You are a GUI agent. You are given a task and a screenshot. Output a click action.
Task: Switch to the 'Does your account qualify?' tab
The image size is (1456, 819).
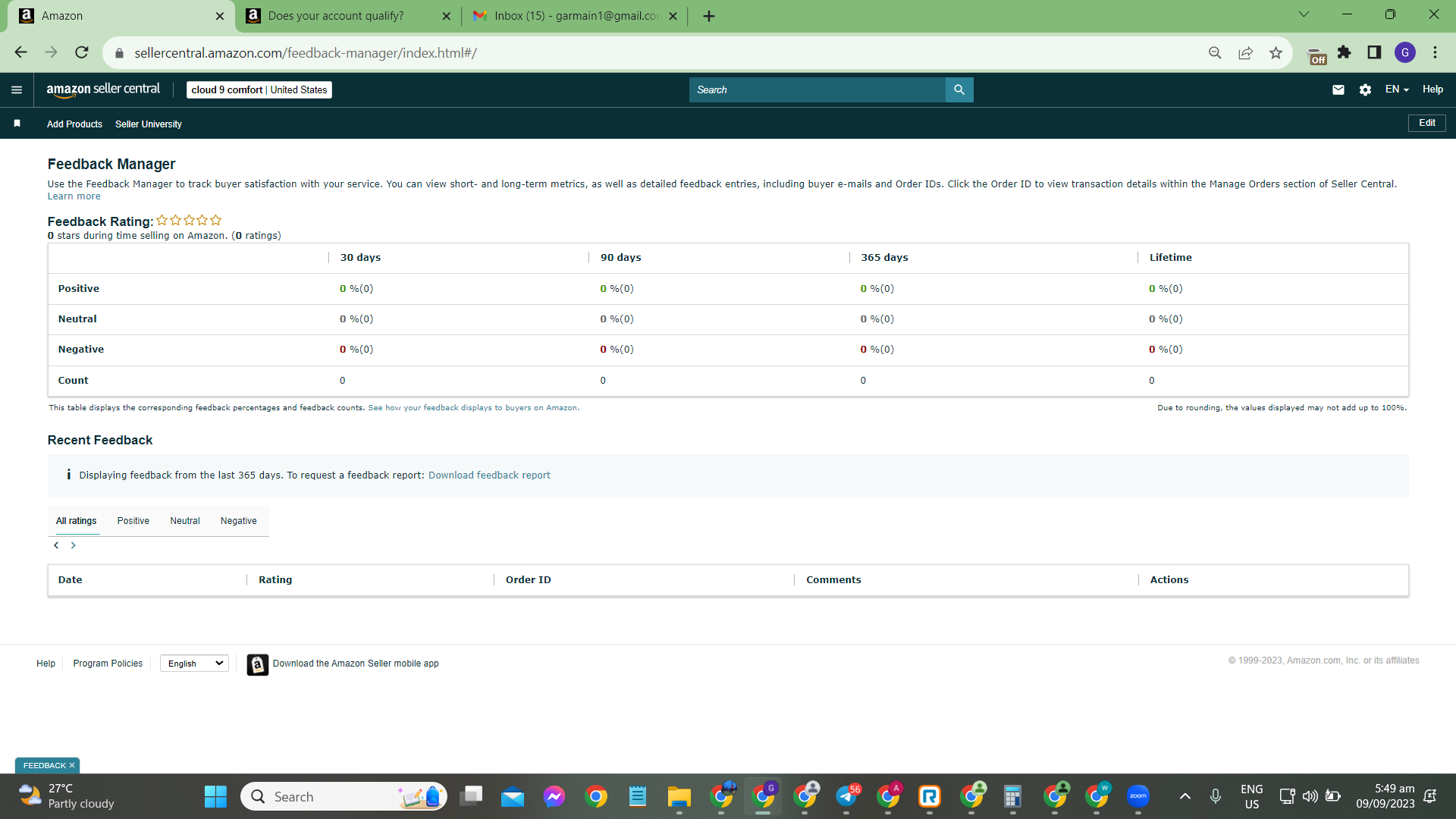click(x=348, y=16)
